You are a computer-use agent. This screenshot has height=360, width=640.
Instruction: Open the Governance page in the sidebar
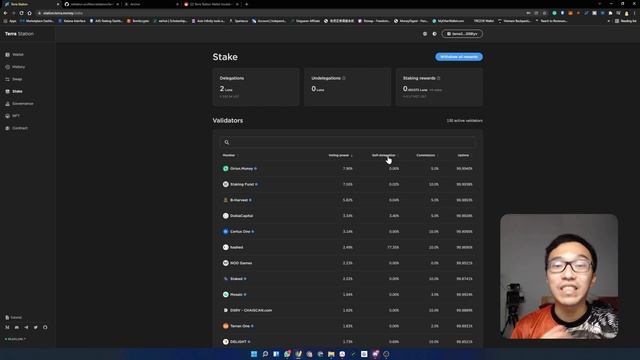pyautogui.click(x=19, y=103)
